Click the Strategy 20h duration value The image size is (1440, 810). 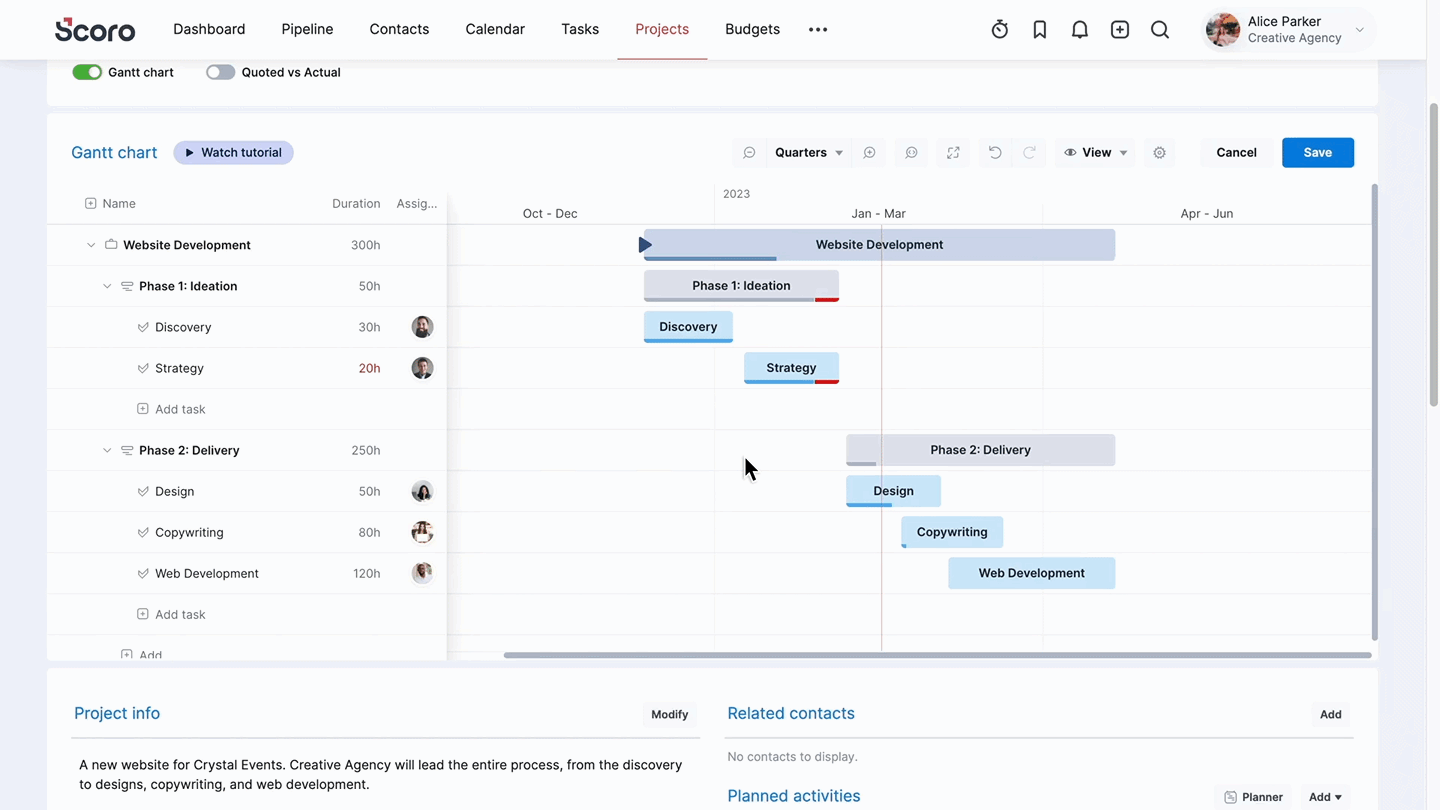pos(369,368)
